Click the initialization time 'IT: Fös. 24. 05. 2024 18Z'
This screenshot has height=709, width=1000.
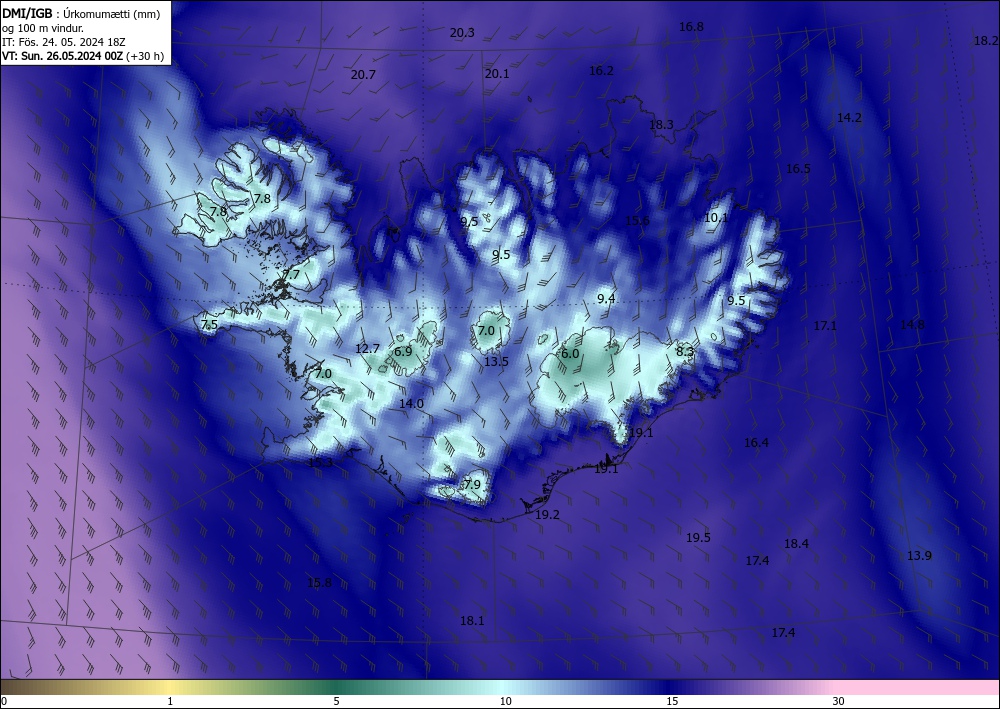64,42
